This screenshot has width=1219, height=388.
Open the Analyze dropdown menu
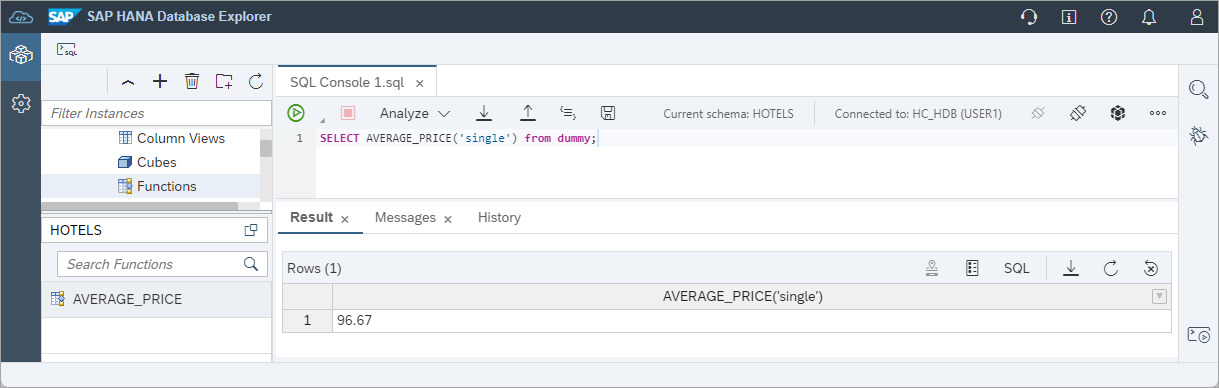pos(415,114)
